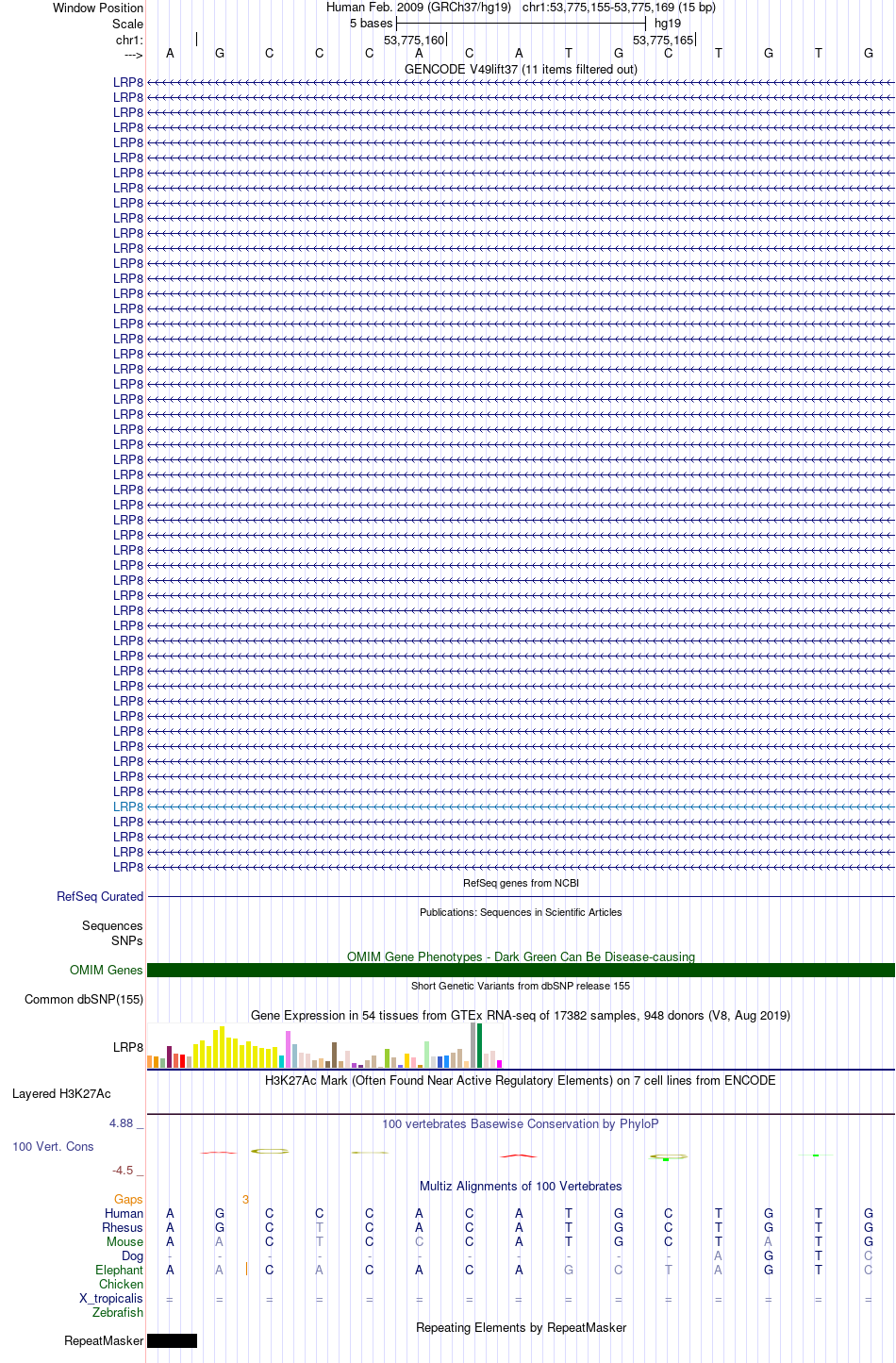Click the Sequences track label
This screenshot has height=1363, width=896.
(x=112, y=926)
